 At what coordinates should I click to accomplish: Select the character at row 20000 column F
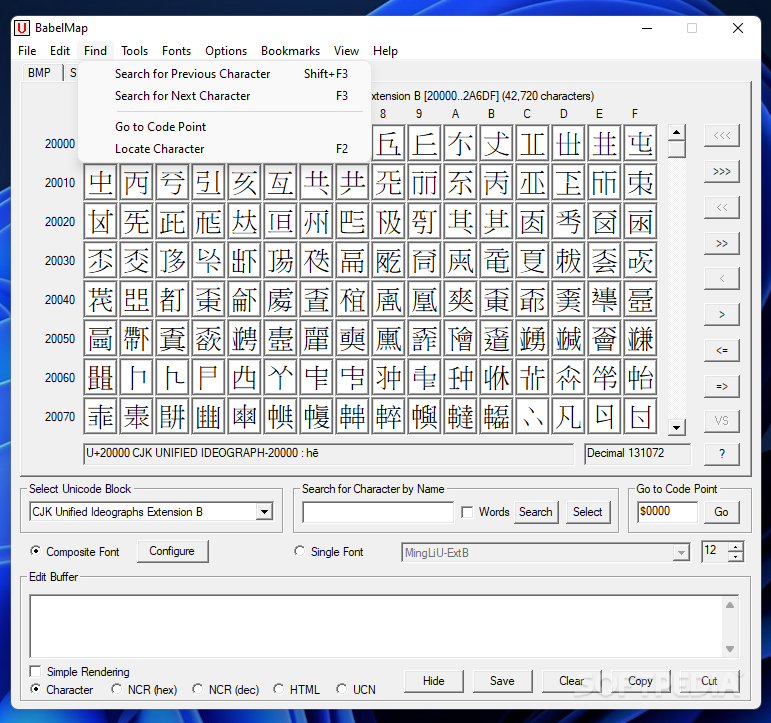[640, 144]
